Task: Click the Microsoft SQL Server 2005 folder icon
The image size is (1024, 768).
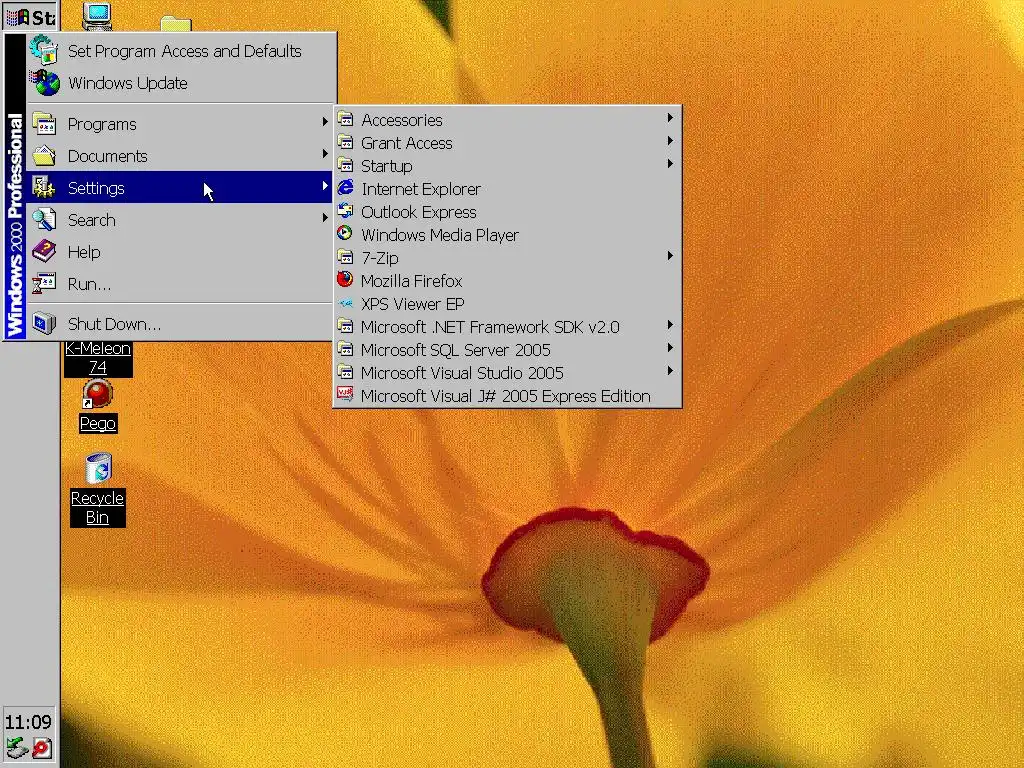Action: tap(345, 349)
